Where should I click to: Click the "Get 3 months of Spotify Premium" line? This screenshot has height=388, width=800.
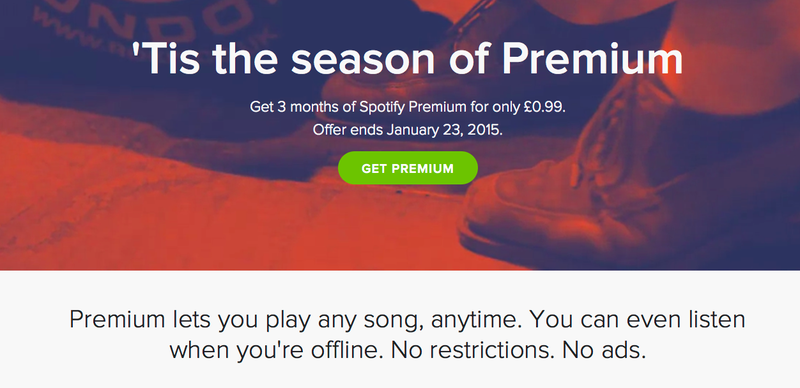tap(407, 107)
